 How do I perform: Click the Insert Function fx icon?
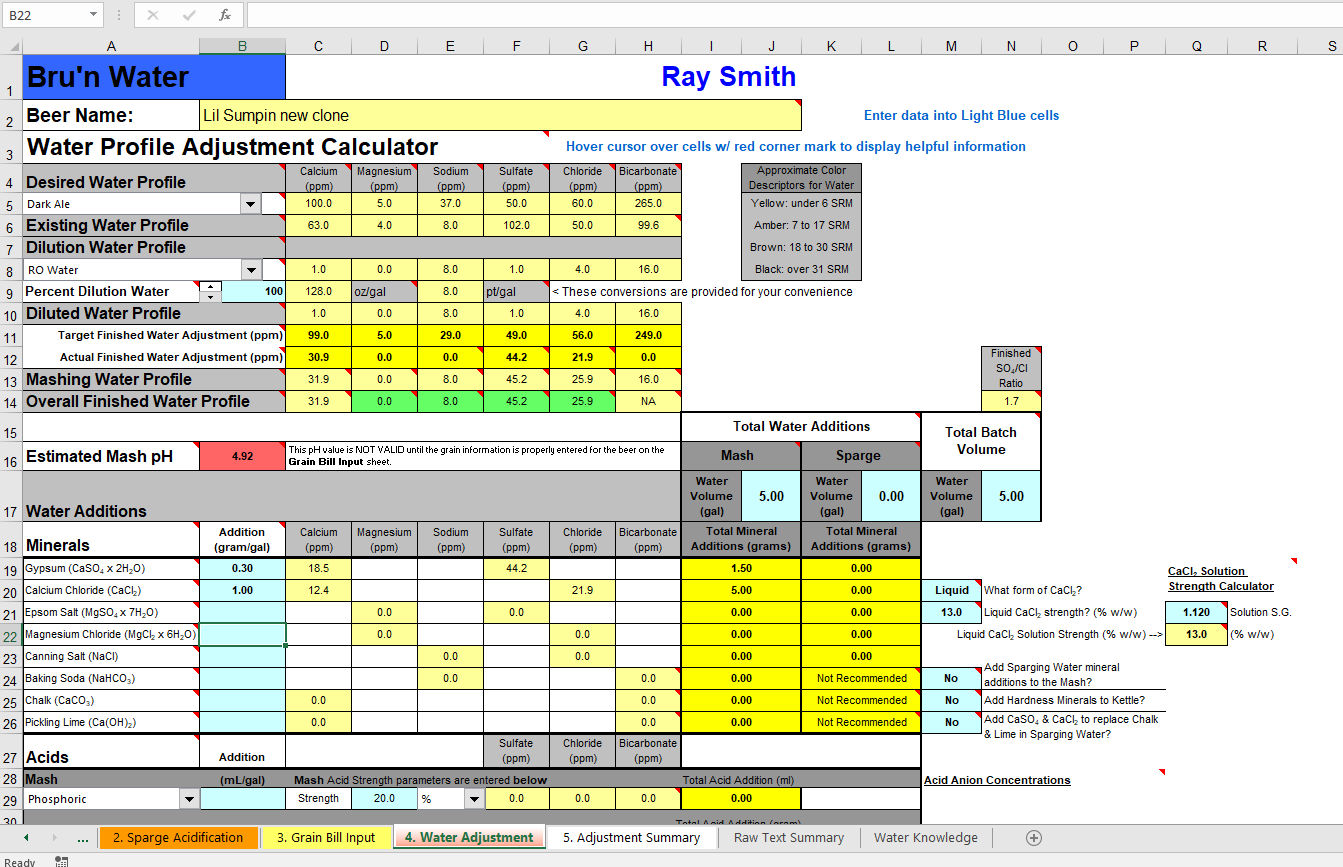[x=225, y=15]
